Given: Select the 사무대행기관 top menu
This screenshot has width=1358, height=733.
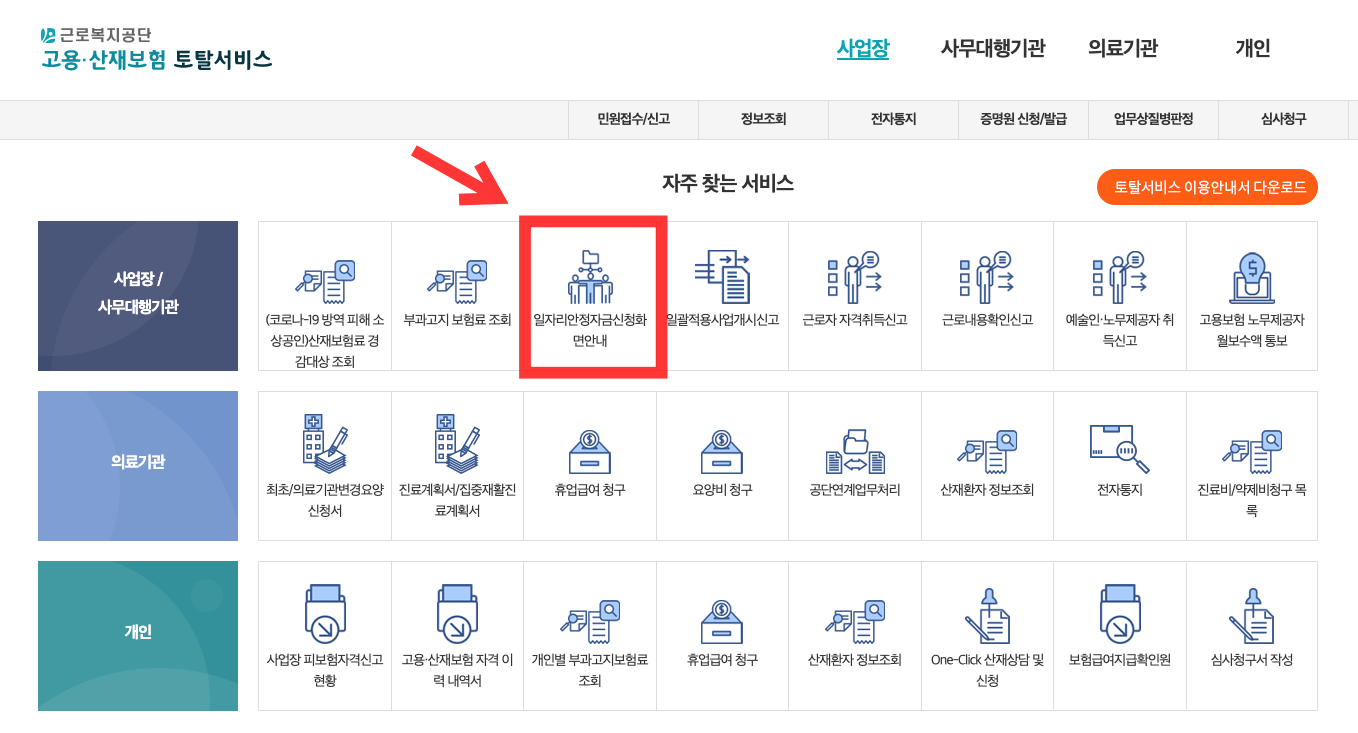Looking at the screenshot, I should pos(993,48).
